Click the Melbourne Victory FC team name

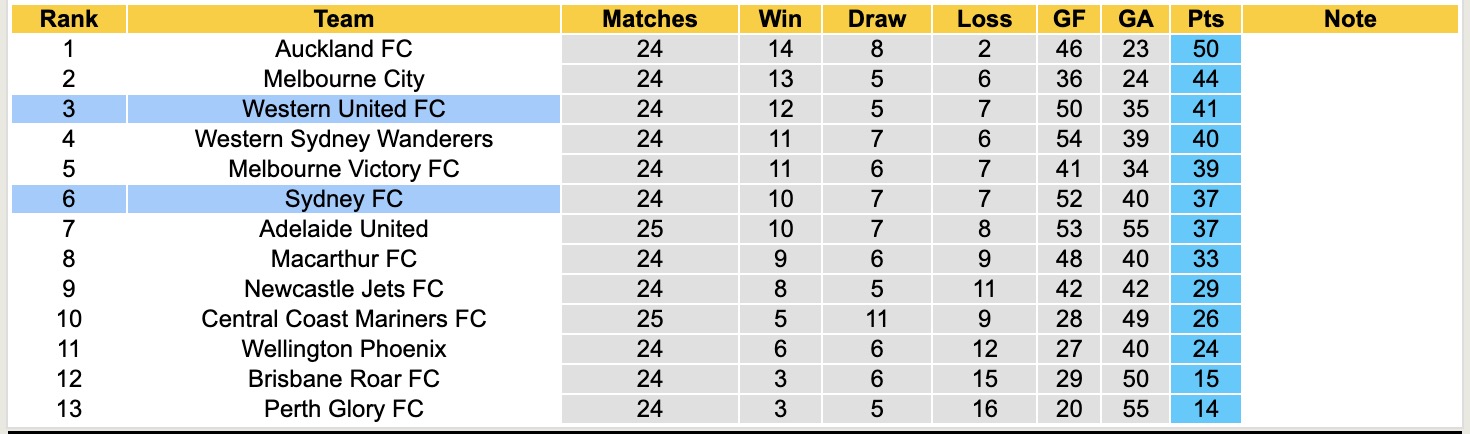coord(343,169)
